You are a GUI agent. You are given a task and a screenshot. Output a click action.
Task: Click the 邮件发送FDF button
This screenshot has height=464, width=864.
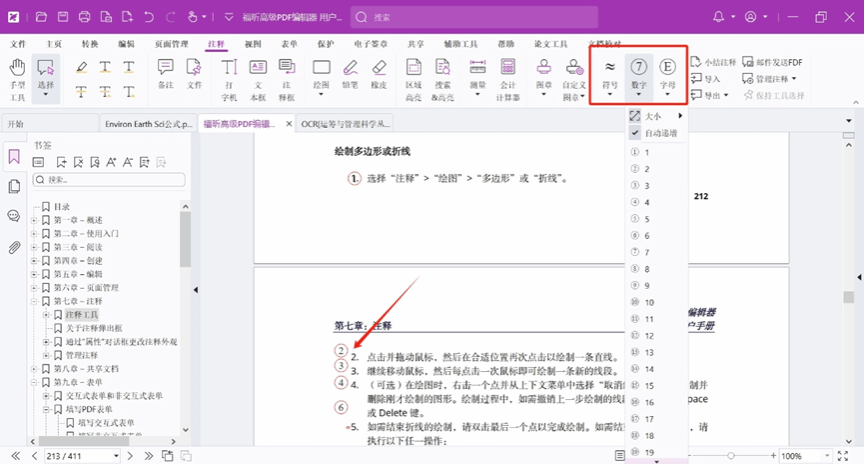coord(773,62)
